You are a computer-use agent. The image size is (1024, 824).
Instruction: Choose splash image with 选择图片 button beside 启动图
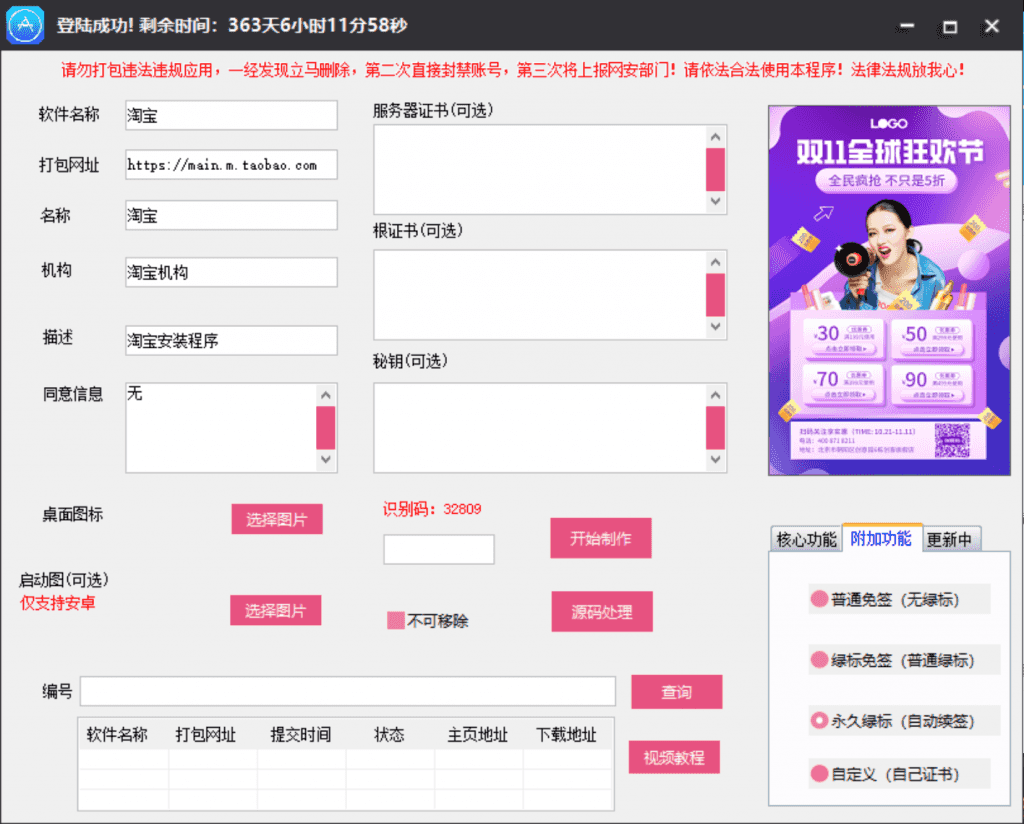point(276,610)
